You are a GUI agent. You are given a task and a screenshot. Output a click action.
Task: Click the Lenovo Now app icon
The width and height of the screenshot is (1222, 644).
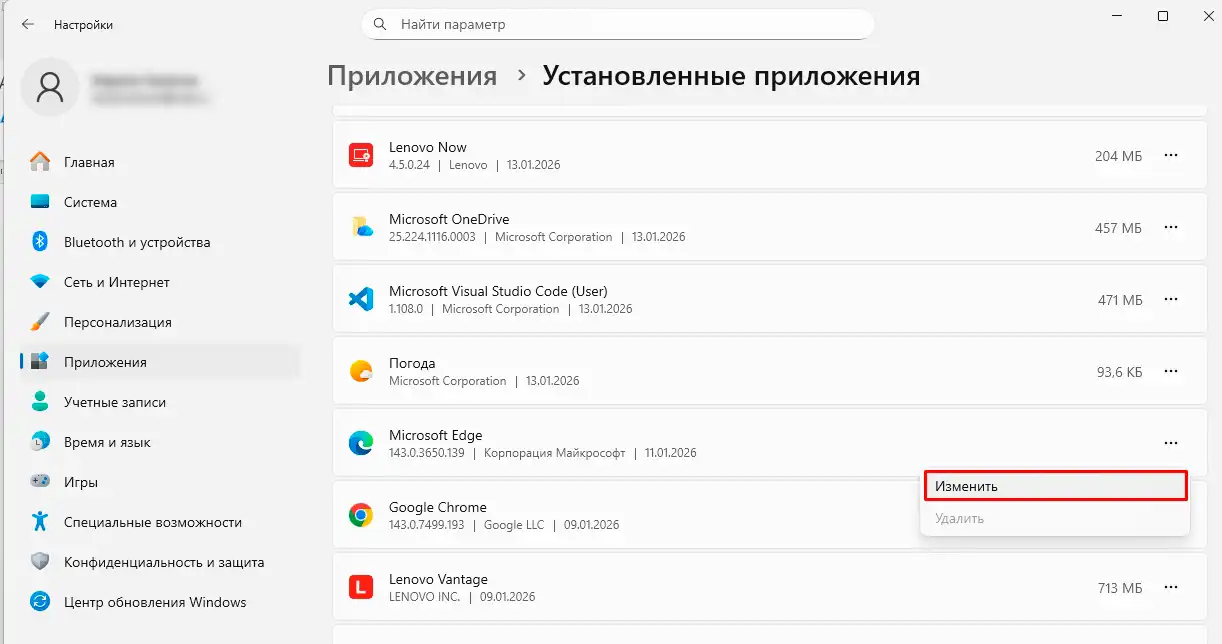[359, 155]
